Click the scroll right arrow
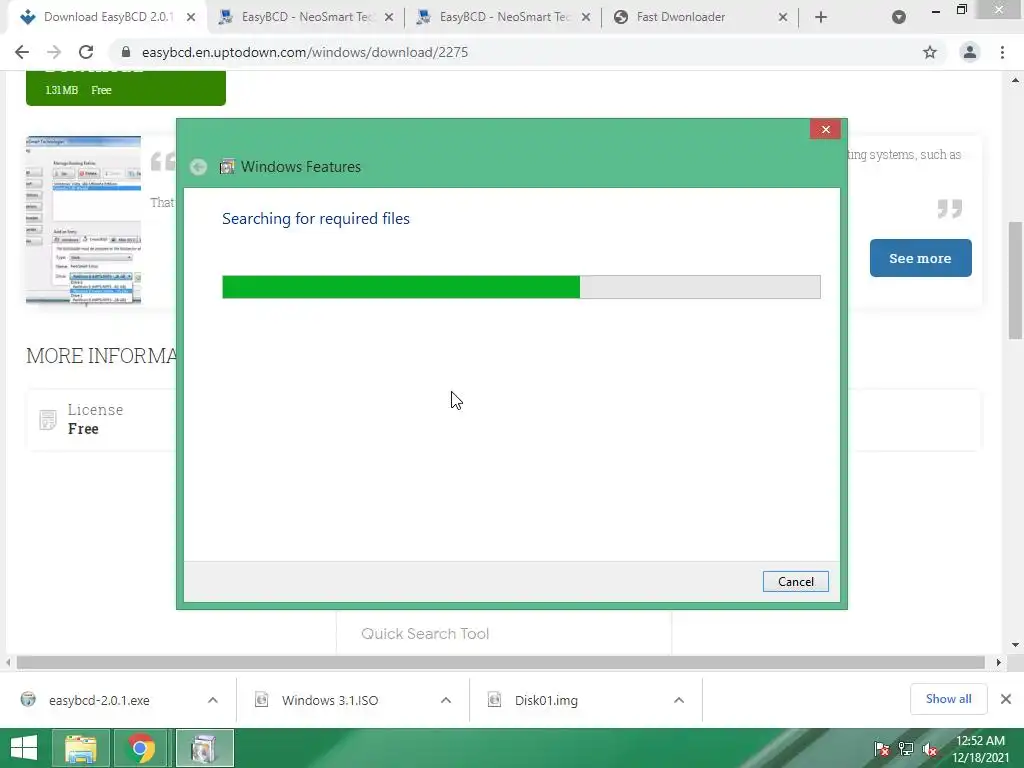 coord(999,662)
